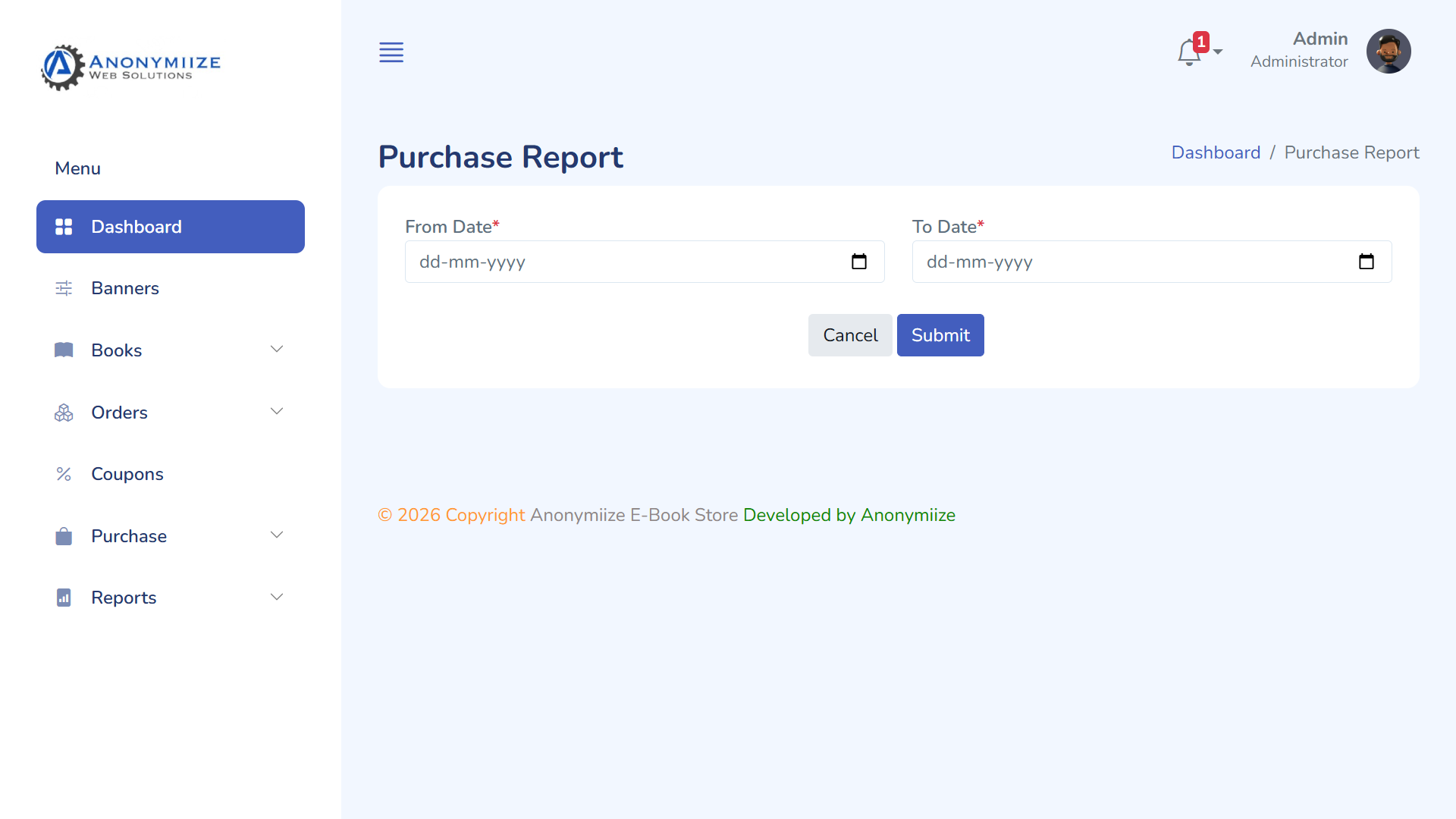Click the Orders boxes icon
Image resolution: width=1456 pixels, height=819 pixels.
(64, 413)
